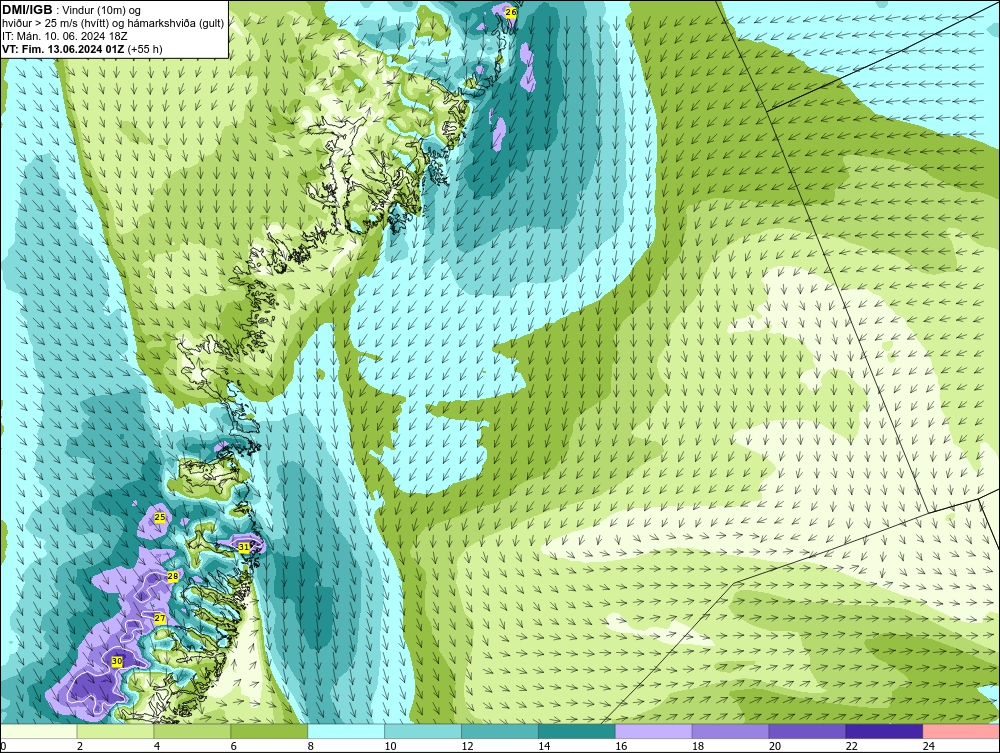Select the 10–12 m/s turquoise swatch
The image size is (1000, 753).
(423, 731)
